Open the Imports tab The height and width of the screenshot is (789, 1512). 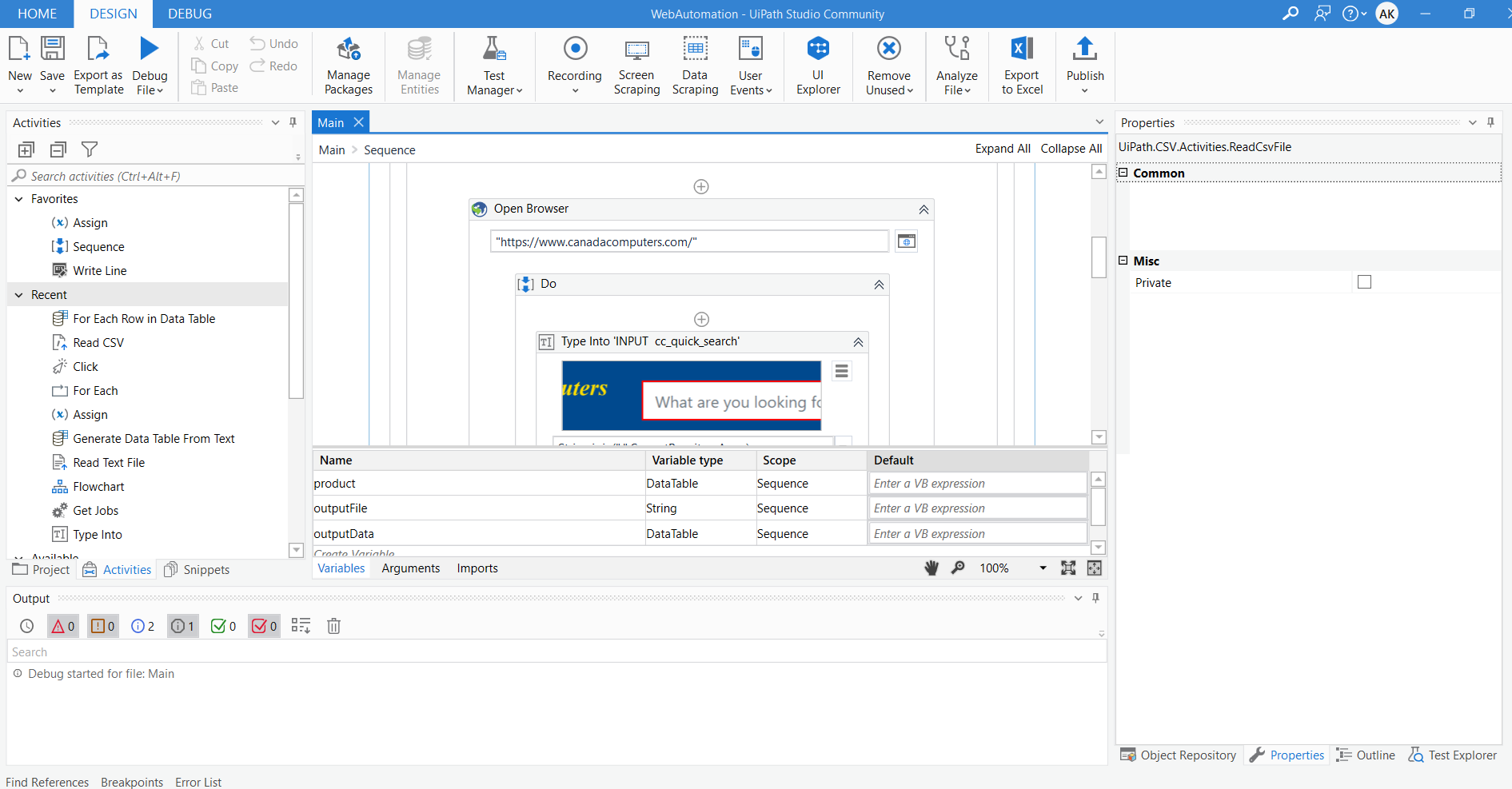coord(477,568)
